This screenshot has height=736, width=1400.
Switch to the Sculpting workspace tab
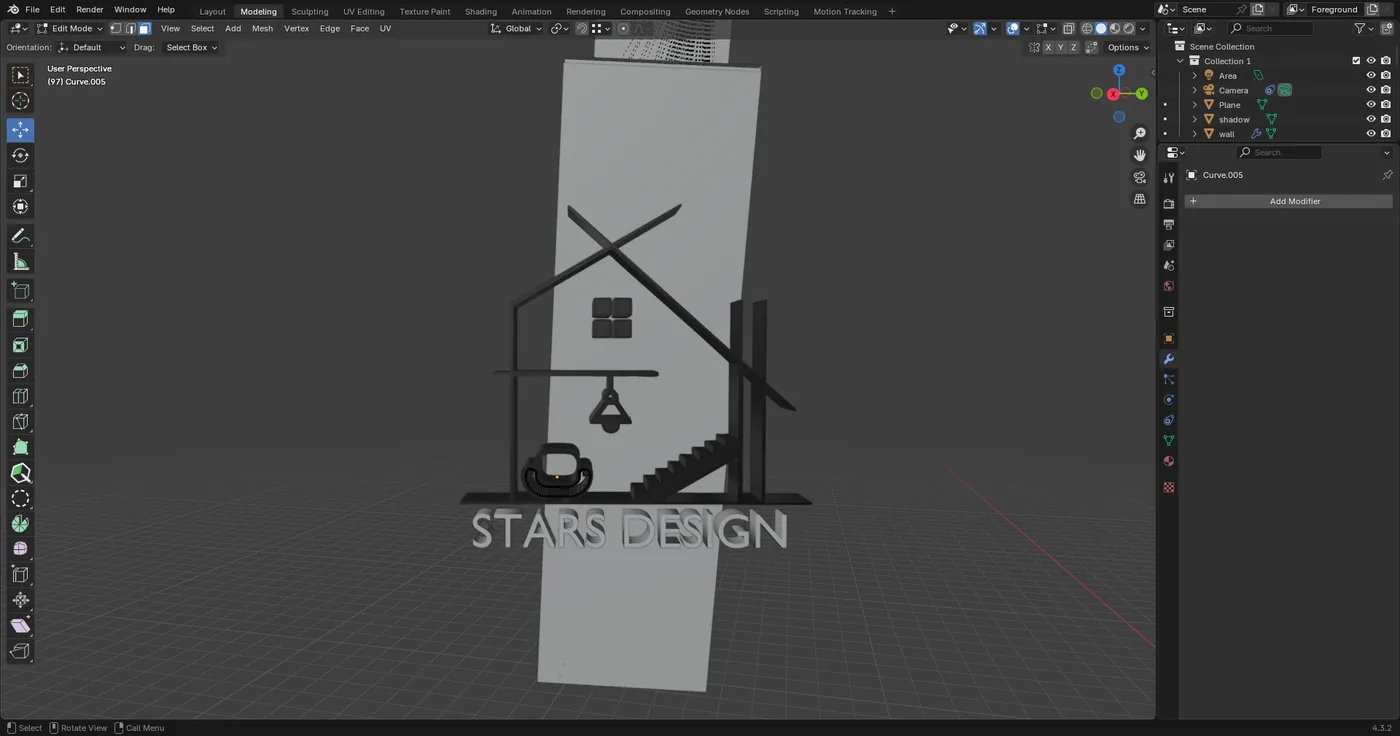310,11
